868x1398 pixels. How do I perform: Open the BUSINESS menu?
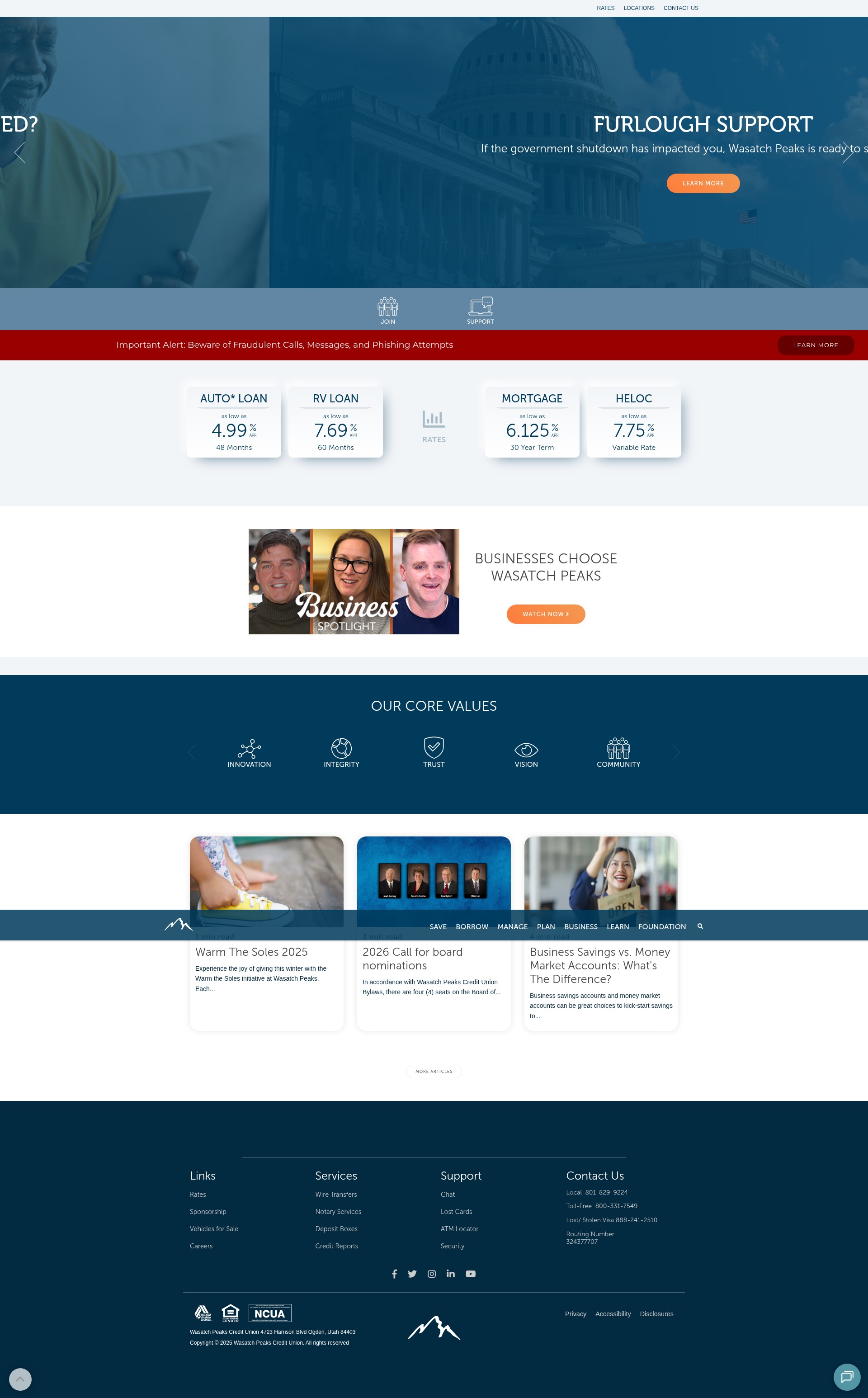coord(581,926)
